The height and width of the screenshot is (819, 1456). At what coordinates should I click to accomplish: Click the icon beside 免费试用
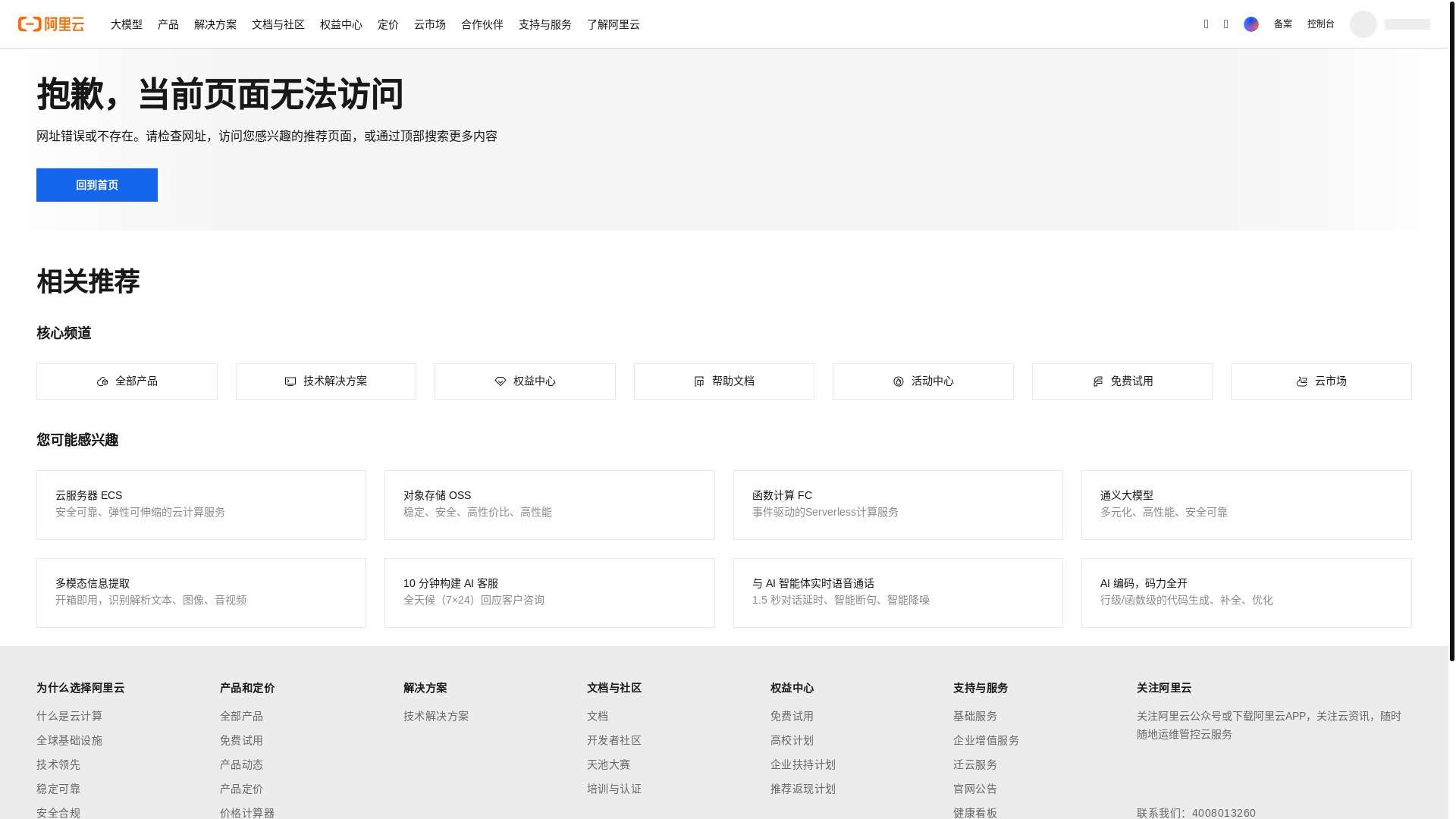(x=1098, y=381)
